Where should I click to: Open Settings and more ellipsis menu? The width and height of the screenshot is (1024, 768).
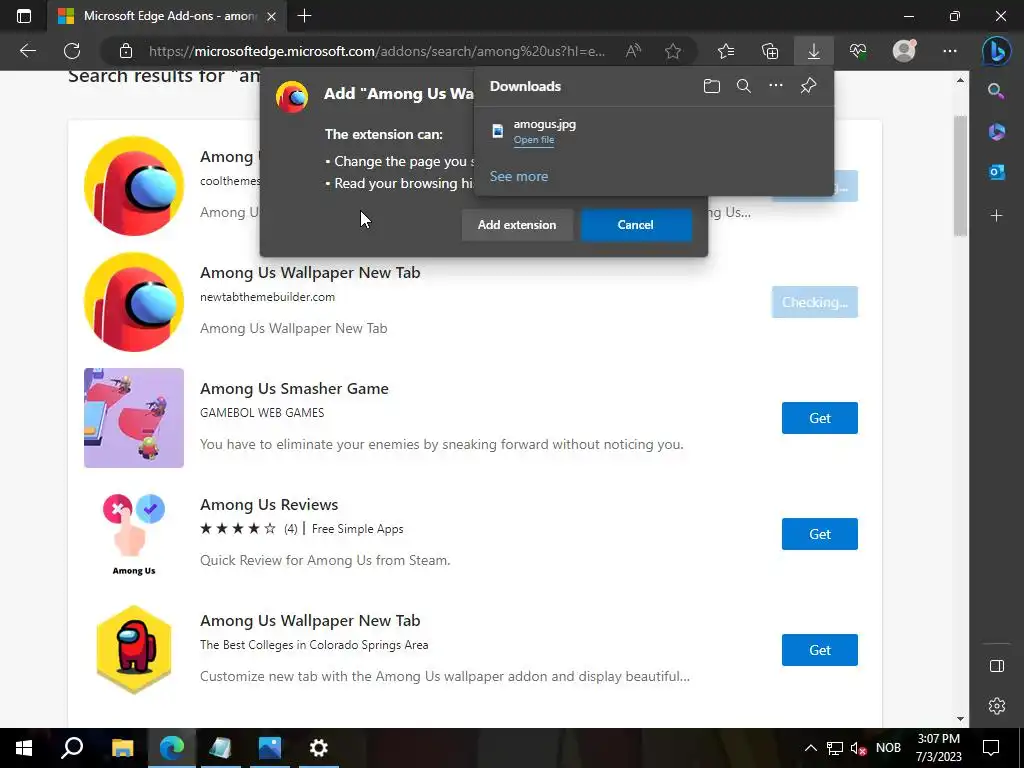point(950,51)
